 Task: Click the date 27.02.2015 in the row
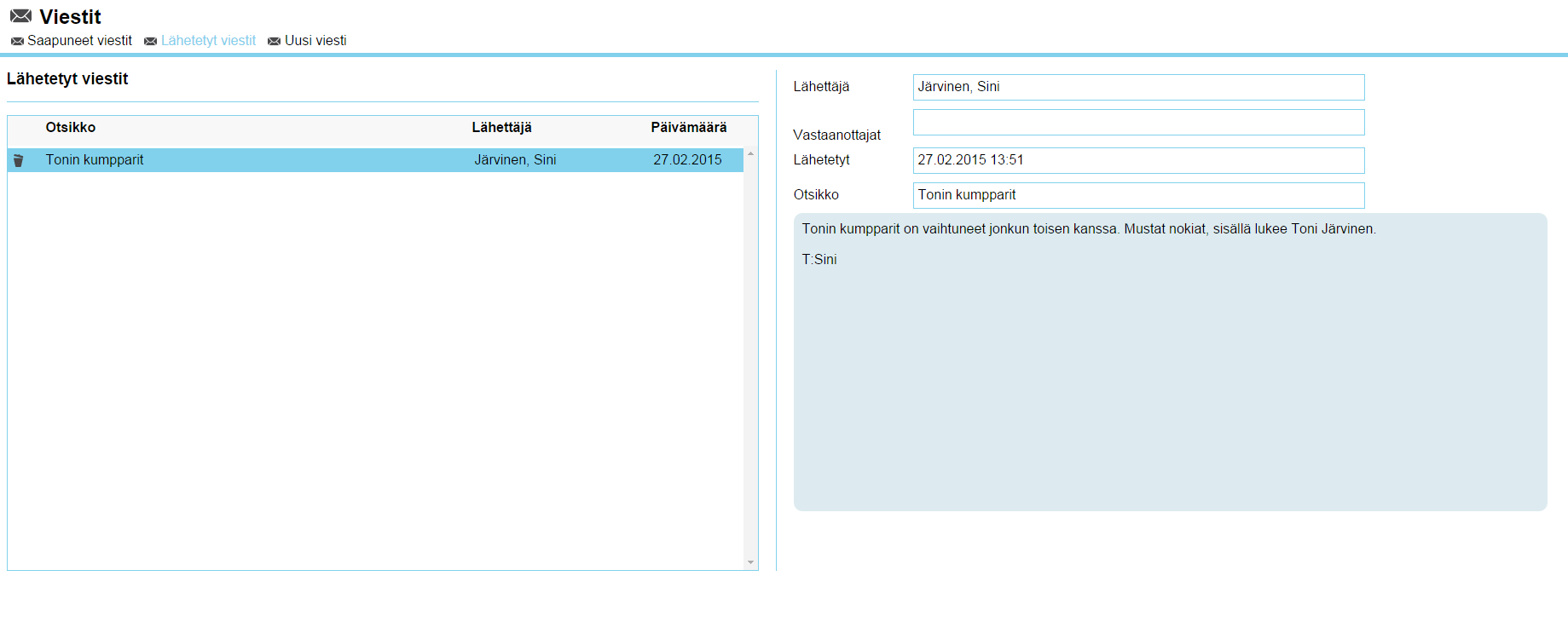coord(687,159)
